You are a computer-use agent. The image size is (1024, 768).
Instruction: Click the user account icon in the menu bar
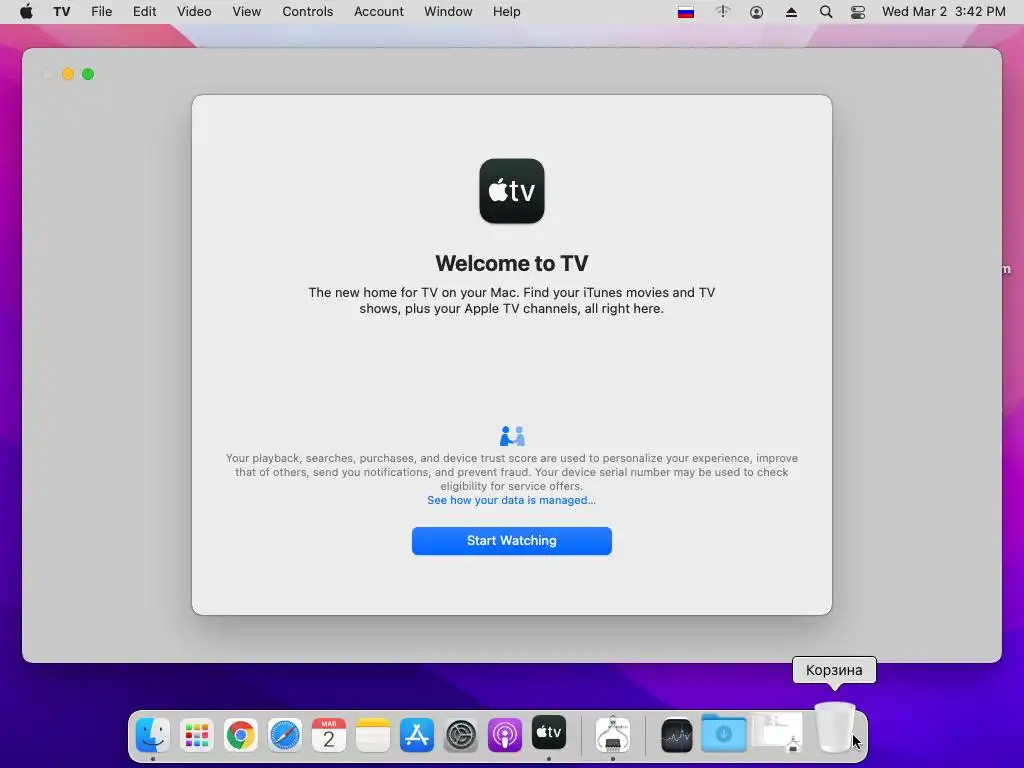[756, 12]
